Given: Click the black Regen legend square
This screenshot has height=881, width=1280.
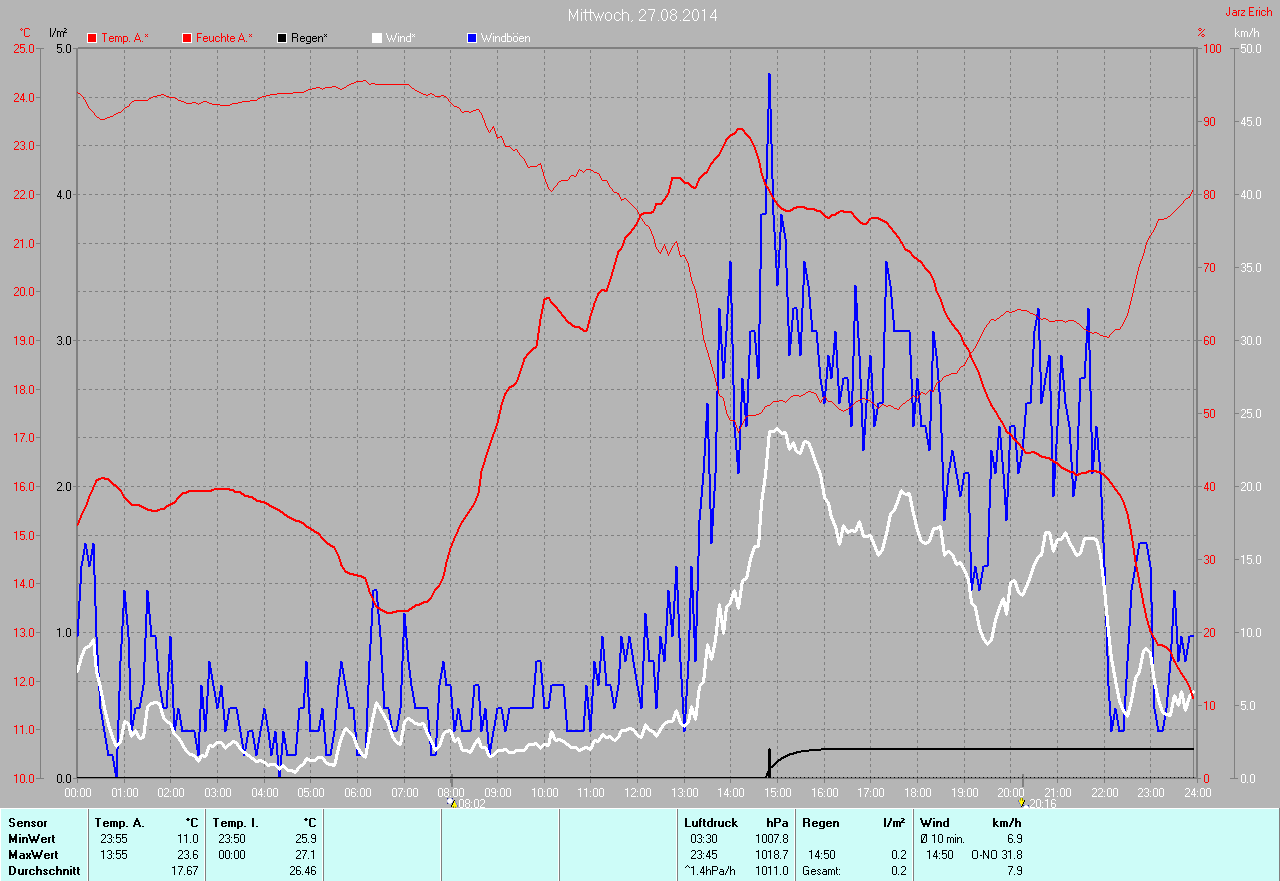Looking at the screenshot, I should click(x=282, y=38).
